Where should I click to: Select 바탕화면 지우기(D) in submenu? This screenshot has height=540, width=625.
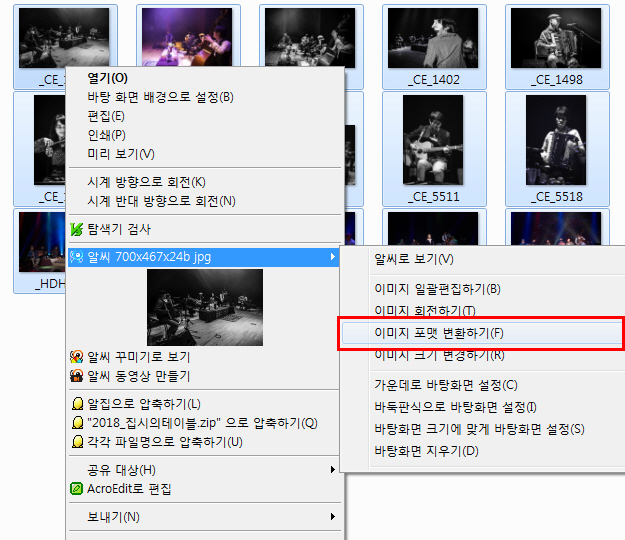coord(426,451)
